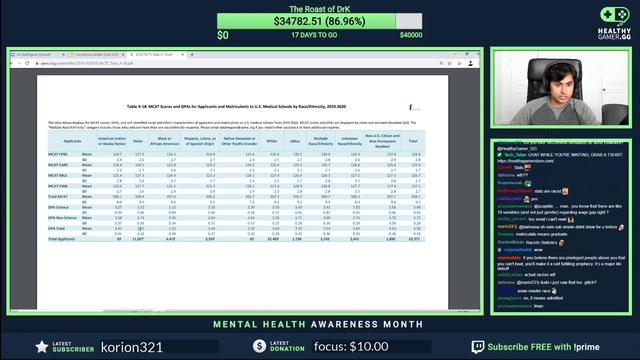Image resolution: width=640 pixels, height=360 pixels.
Task: Close the Coronavirus Update tab
Action: point(123,54)
